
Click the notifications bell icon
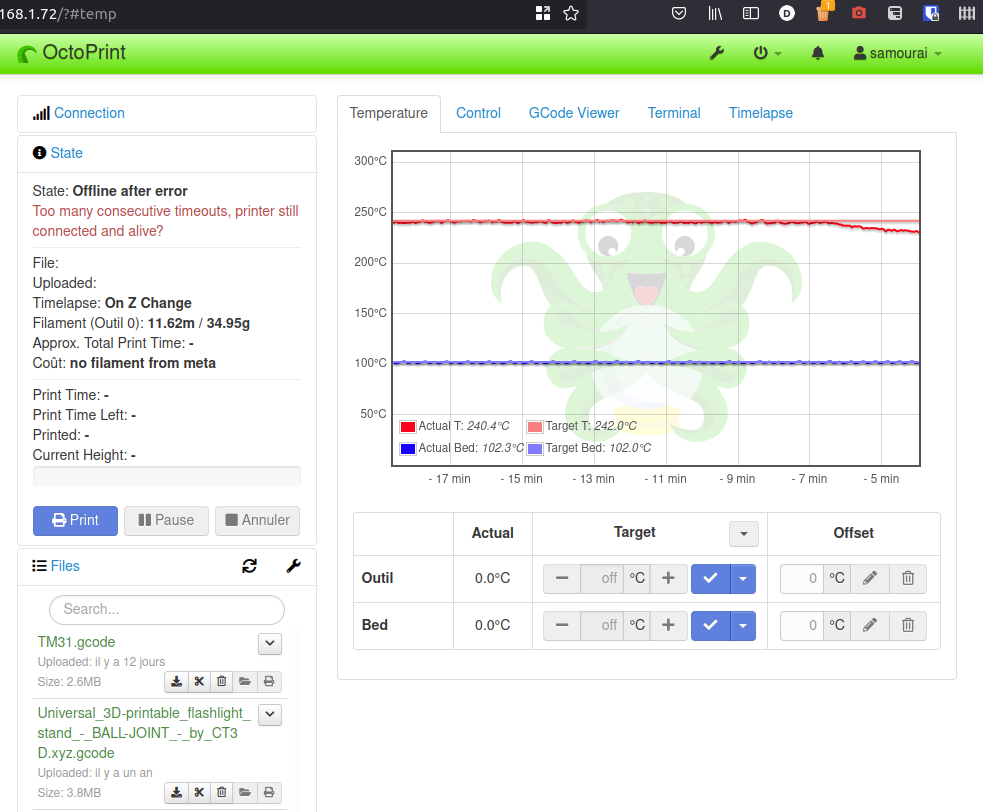click(x=817, y=53)
